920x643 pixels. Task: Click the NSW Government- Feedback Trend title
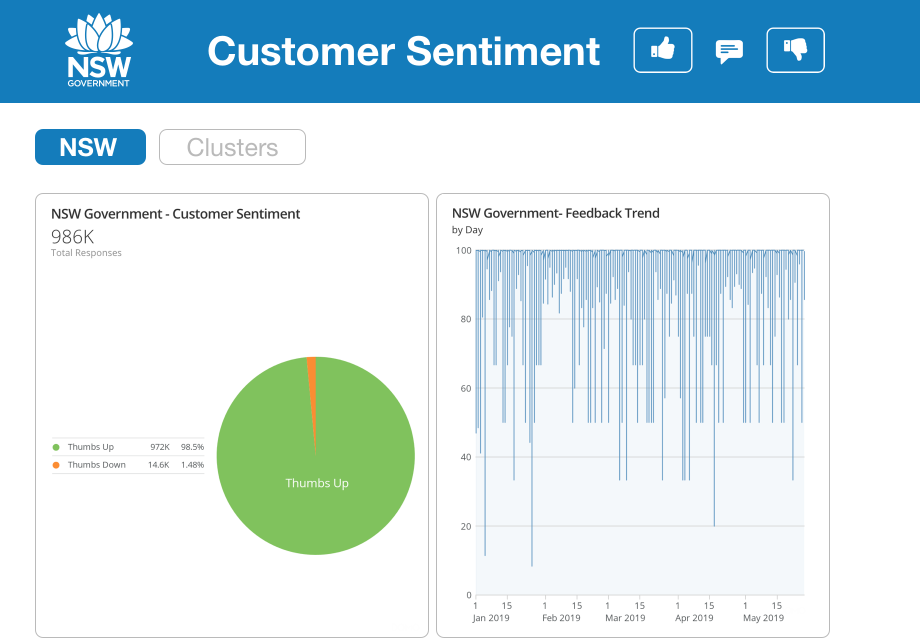tap(556, 214)
